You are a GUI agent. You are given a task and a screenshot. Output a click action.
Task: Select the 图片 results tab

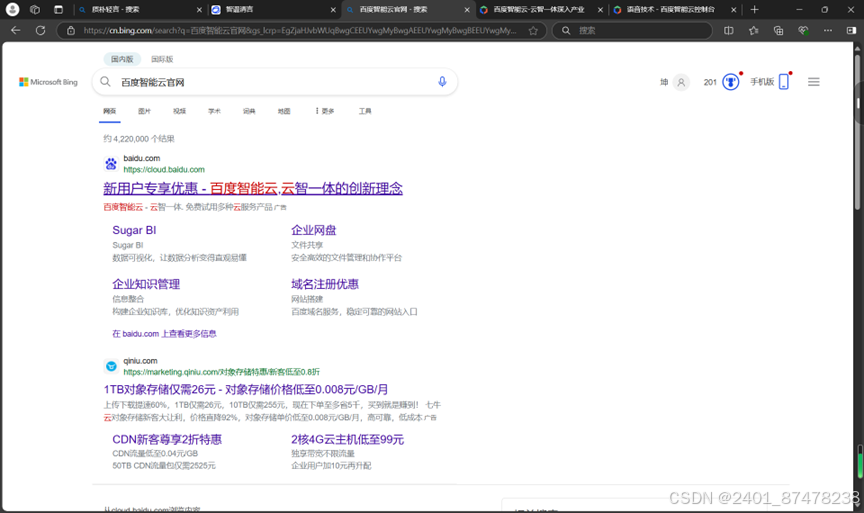point(144,111)
